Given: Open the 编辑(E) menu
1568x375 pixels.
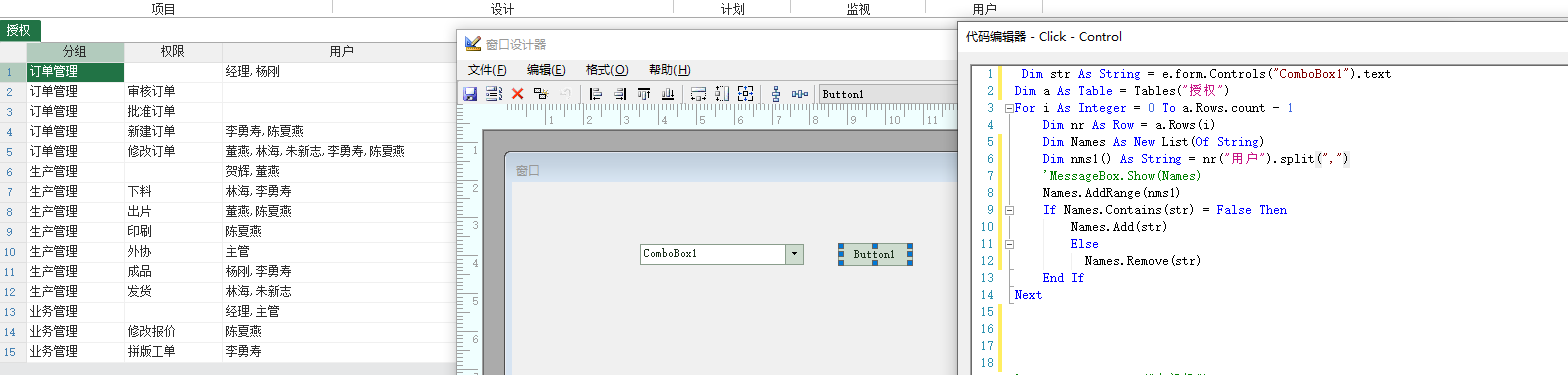Looking at the screenshot, I should 546,70.
